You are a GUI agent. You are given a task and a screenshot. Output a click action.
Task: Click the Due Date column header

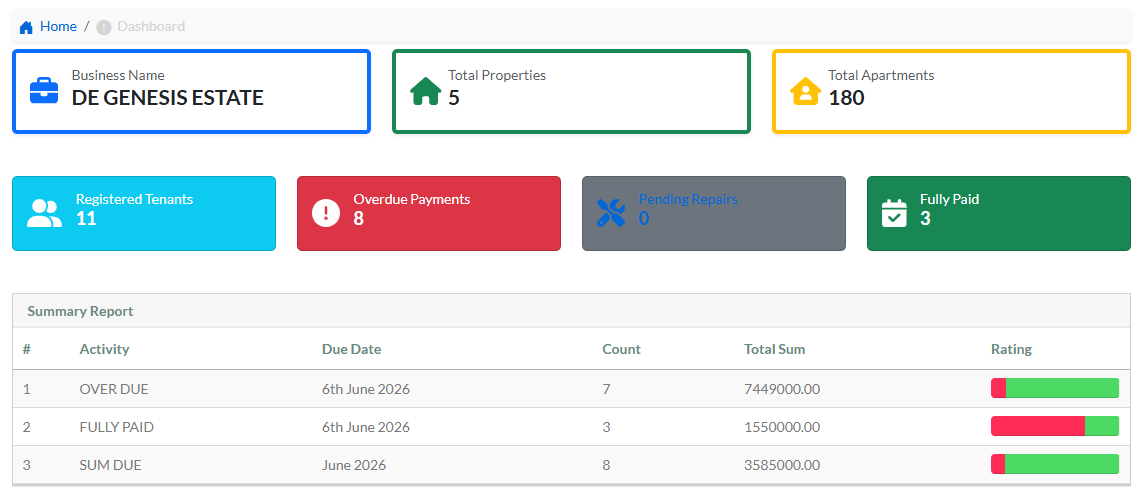point(351,349)
